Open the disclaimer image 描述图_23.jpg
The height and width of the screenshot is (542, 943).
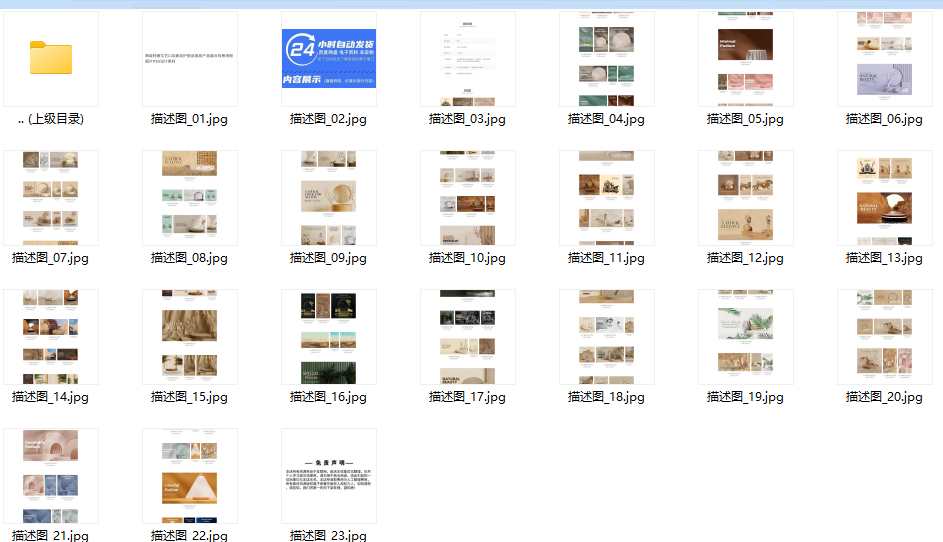329,476
